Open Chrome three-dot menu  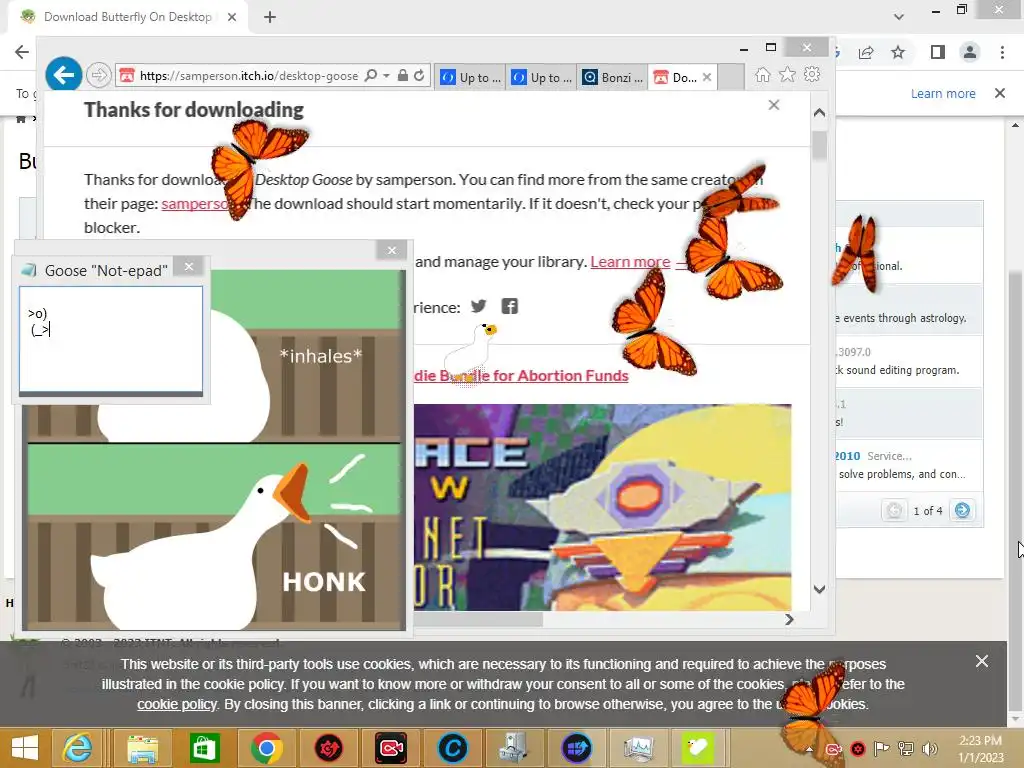tap(1002, 52)
